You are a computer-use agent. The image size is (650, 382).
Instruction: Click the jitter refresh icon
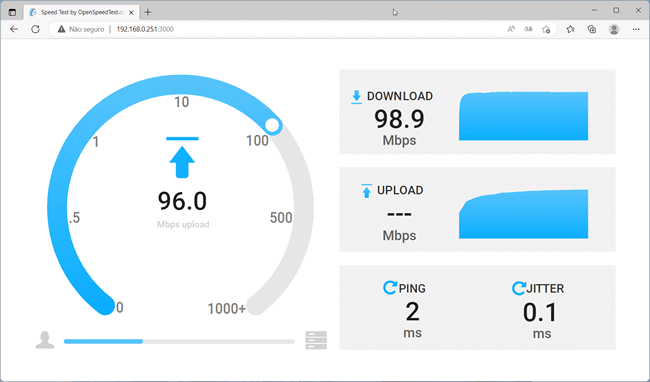coord(519,288)
